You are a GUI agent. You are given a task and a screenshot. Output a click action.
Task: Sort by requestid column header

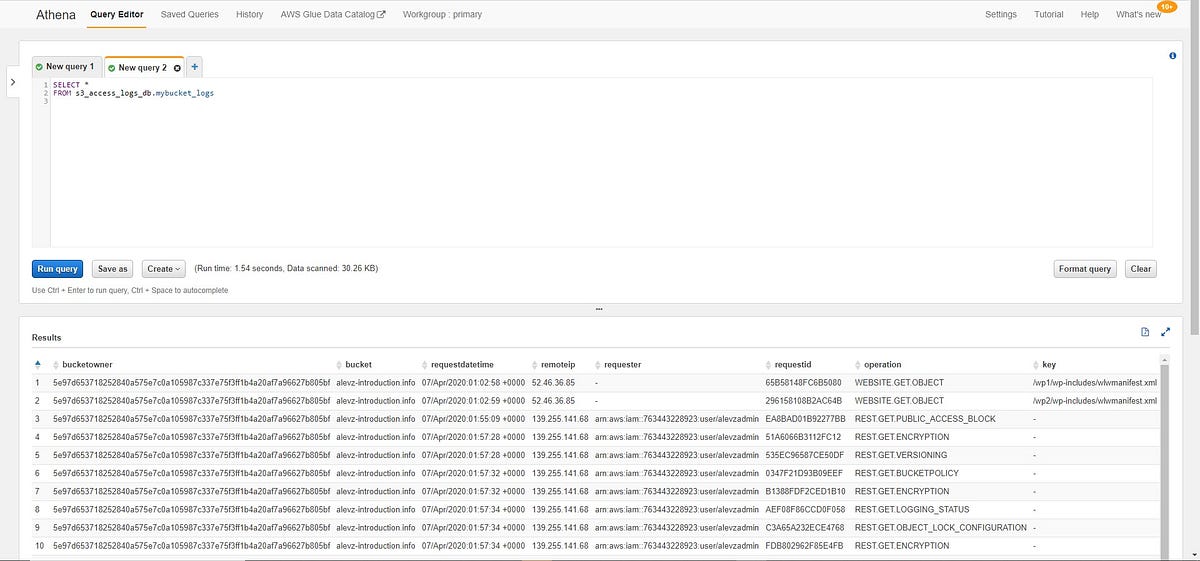tap(794, 365)
